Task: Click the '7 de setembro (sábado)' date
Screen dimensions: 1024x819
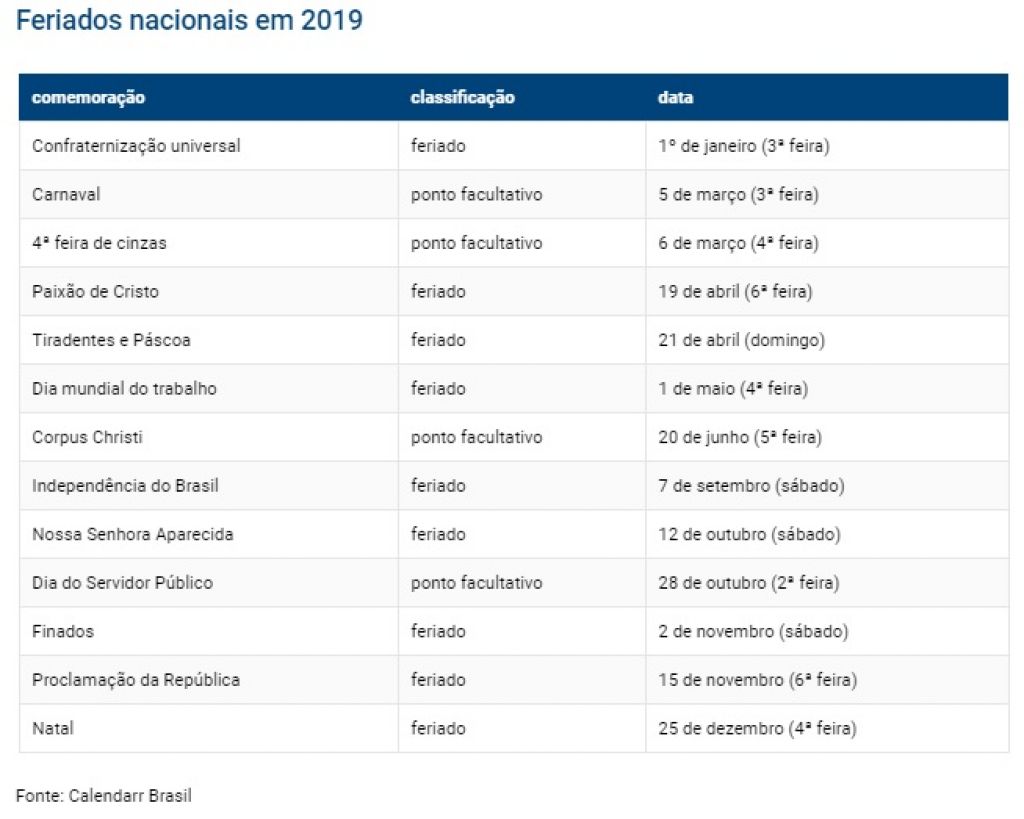Action: pos(751,486)
